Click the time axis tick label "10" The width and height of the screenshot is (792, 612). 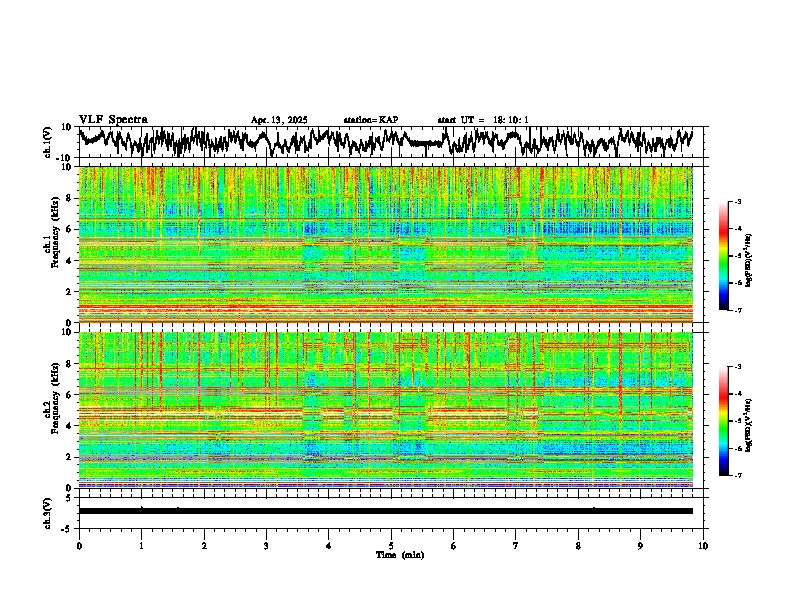[x=703, y=546]
